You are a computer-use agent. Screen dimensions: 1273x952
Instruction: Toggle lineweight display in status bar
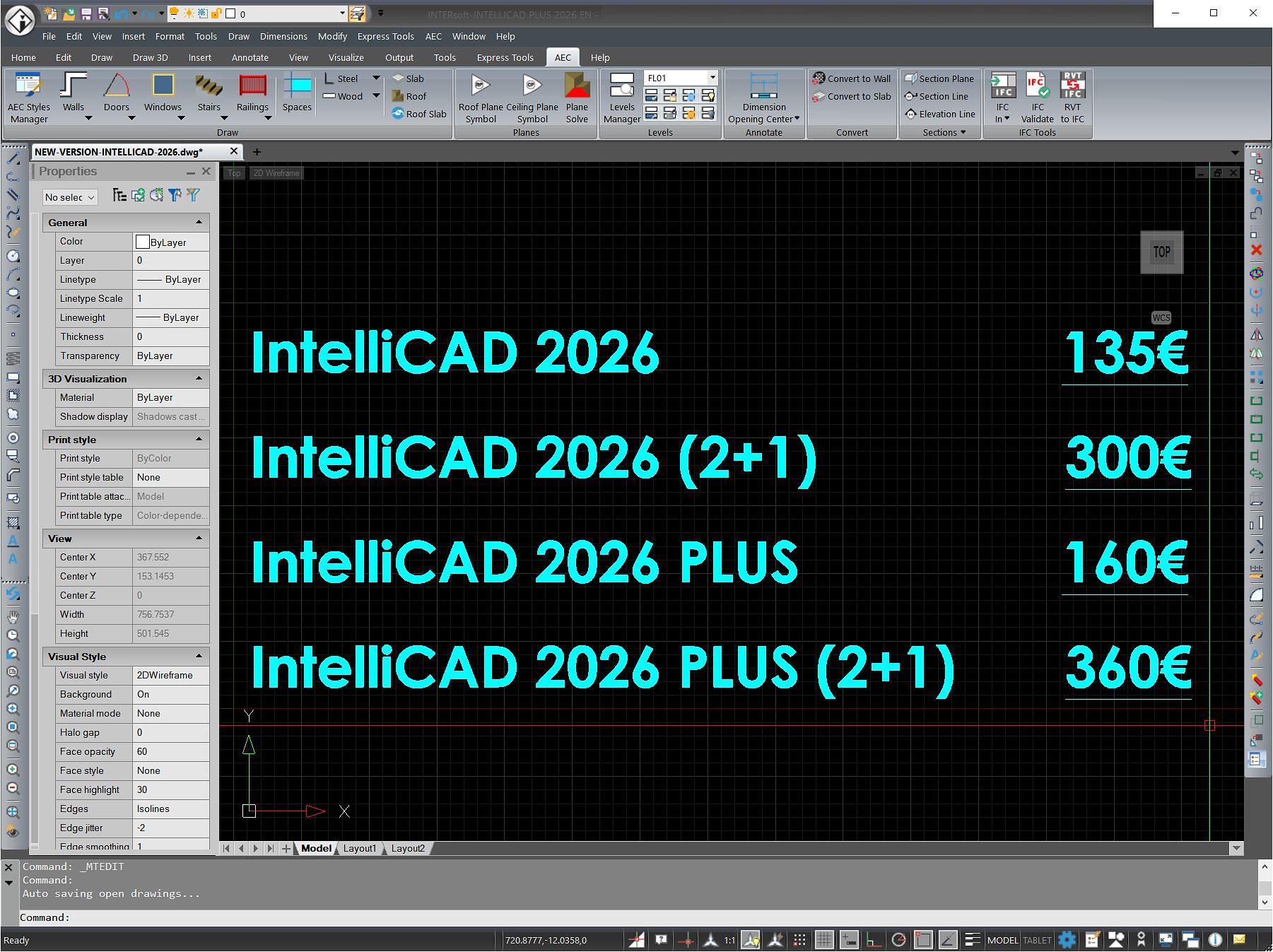click(973, 940)
